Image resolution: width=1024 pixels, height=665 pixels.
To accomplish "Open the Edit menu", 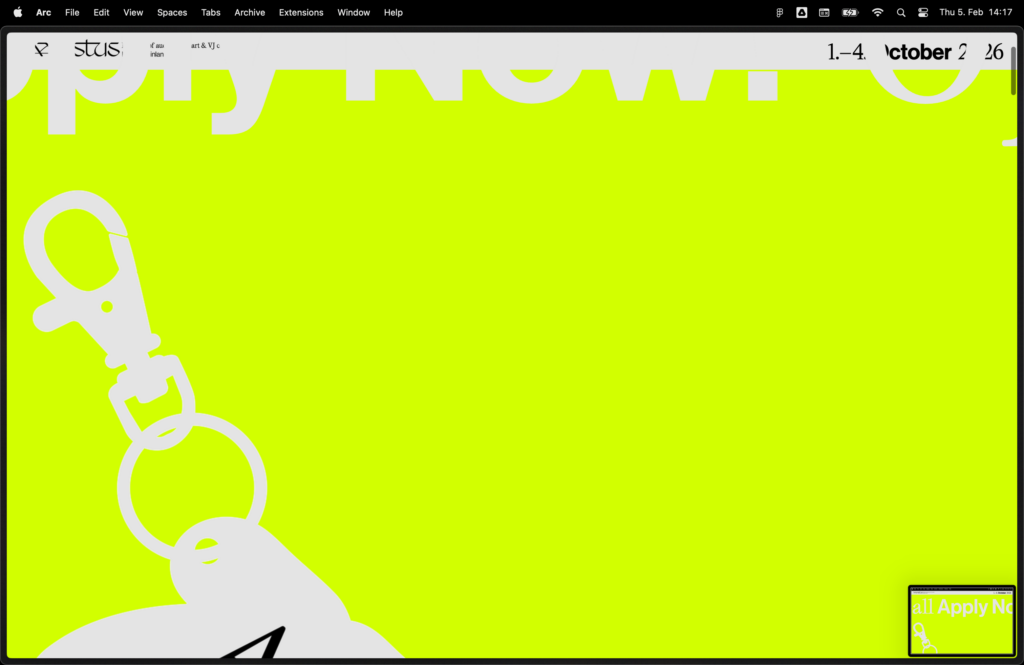I will pos(101,12).
